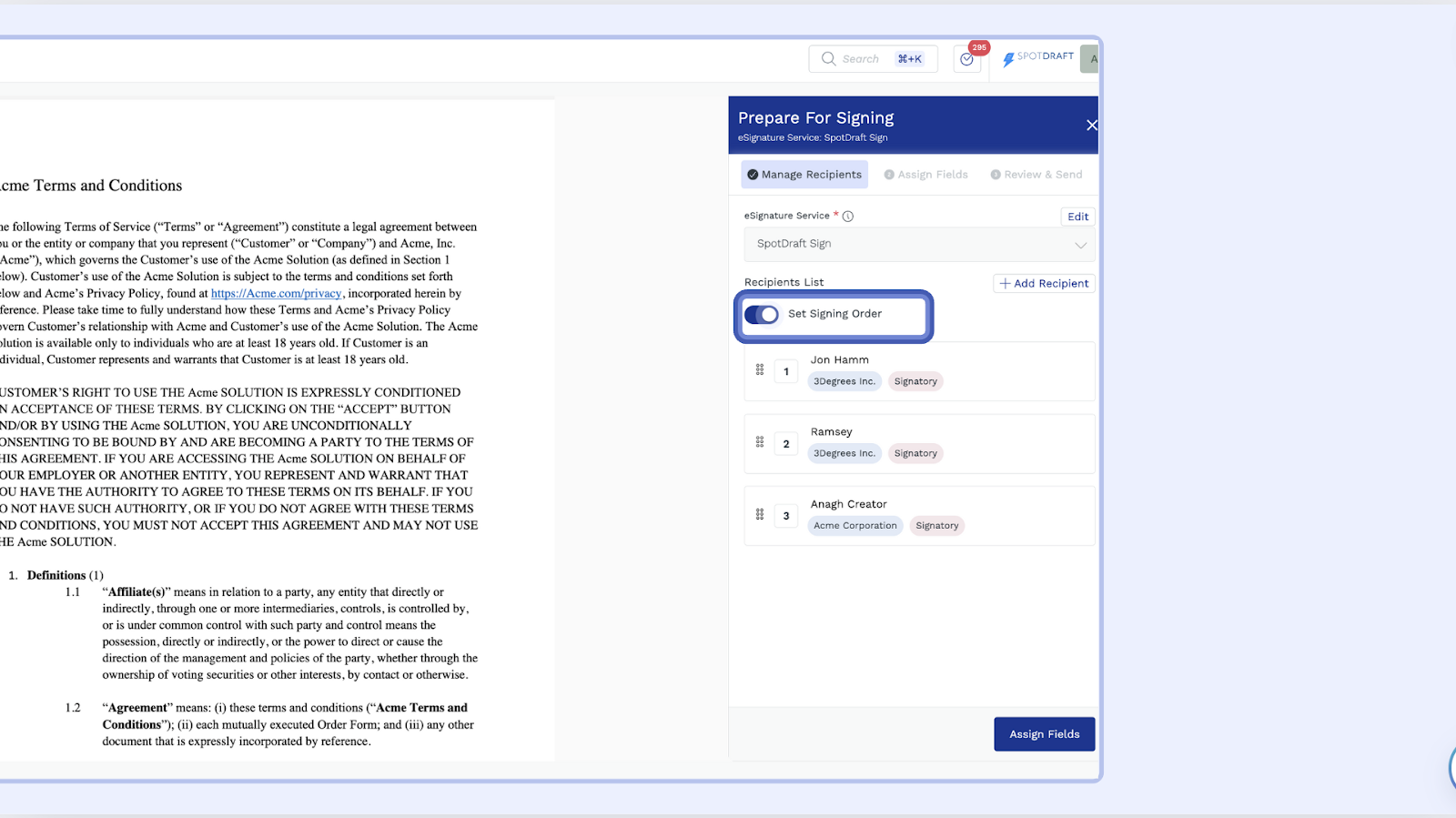This screenshot has height=818, width=1456.
Task: Click Jon Hamm's Signatory tag
Action: 915,382
